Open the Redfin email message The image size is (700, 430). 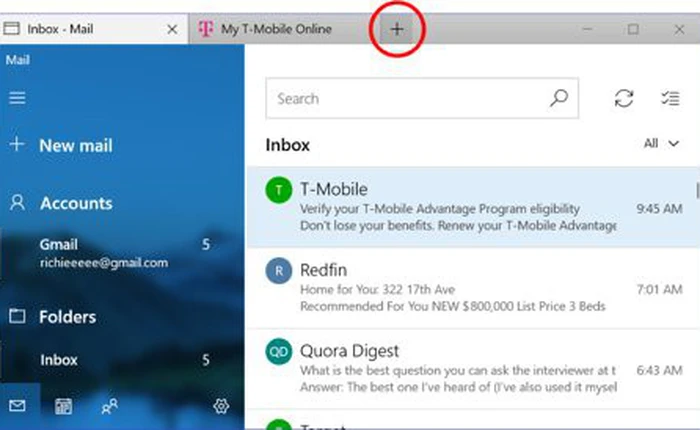coord(473,288)
